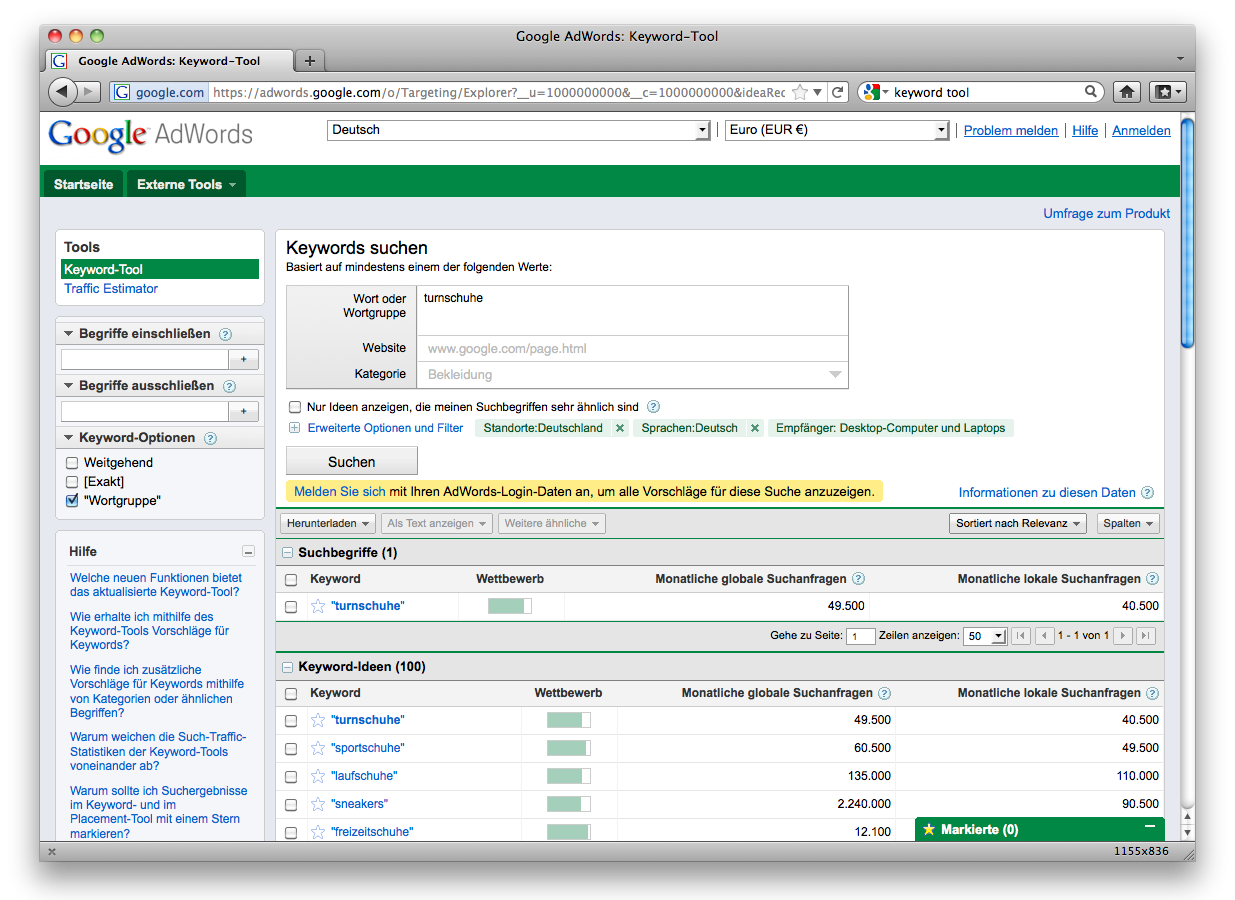Image resolution: width=1235 pixels, height=900 pixels.
Task: Go to the Startseite tab
Action: tap(83, 184)
